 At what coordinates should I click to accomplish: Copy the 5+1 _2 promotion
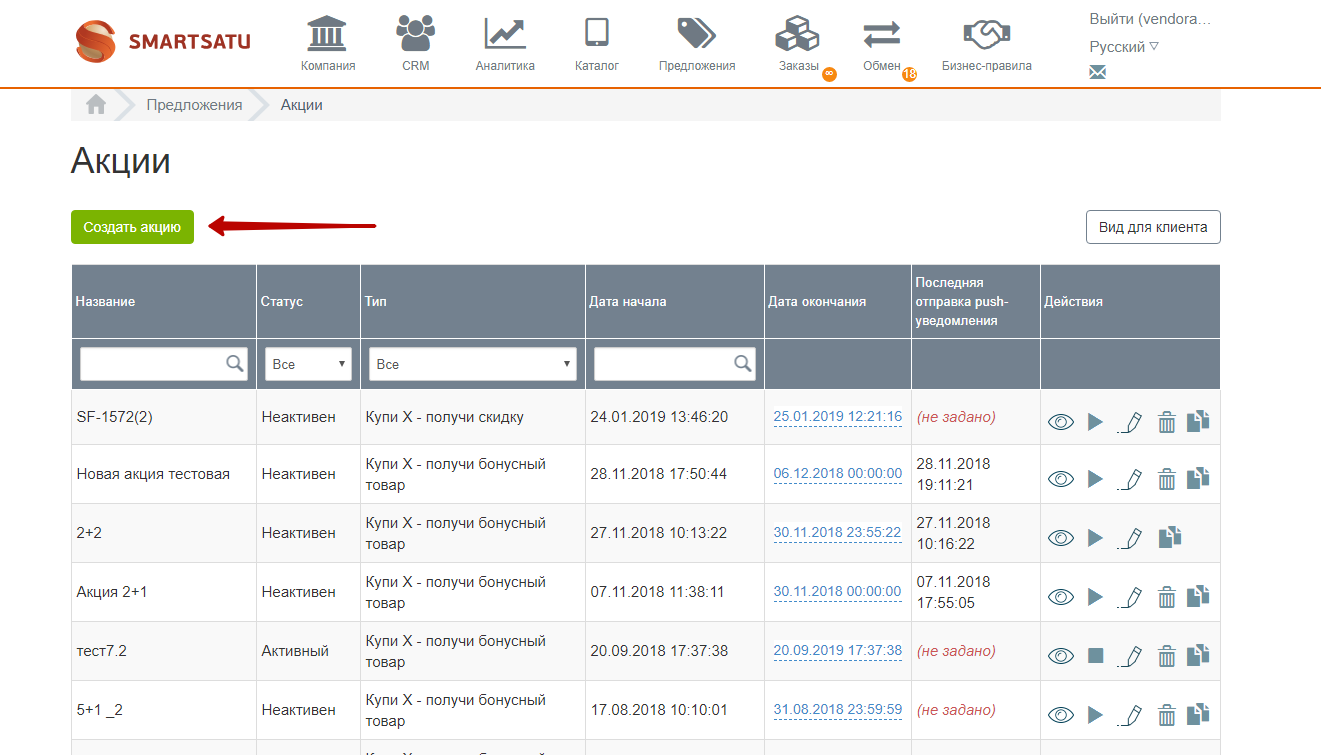coord(1198,714)
